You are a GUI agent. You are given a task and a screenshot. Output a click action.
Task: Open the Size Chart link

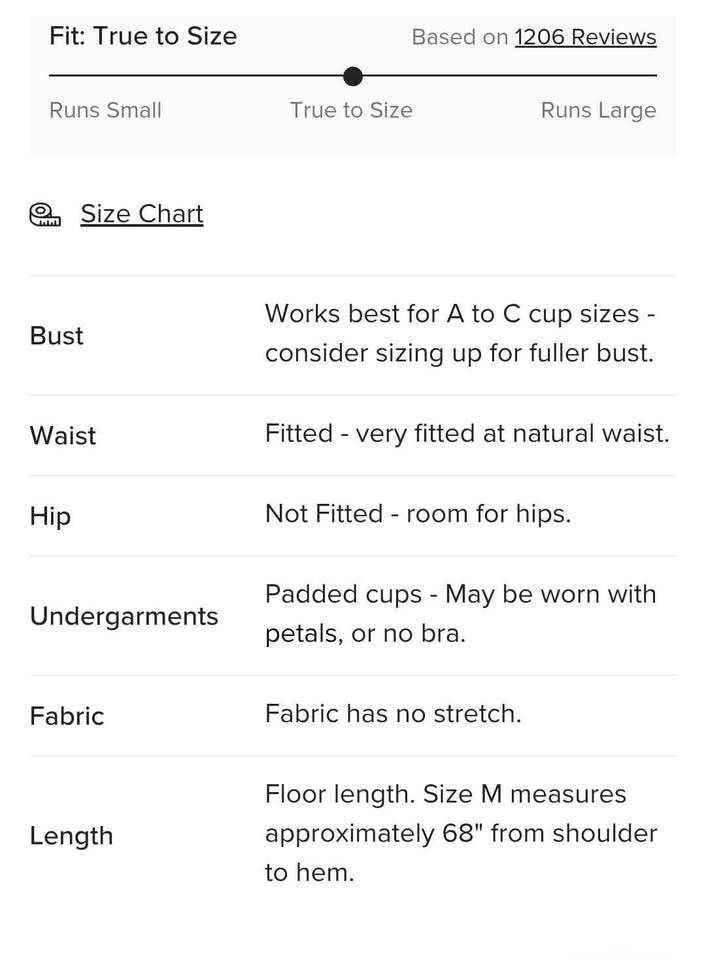point(141,214)
